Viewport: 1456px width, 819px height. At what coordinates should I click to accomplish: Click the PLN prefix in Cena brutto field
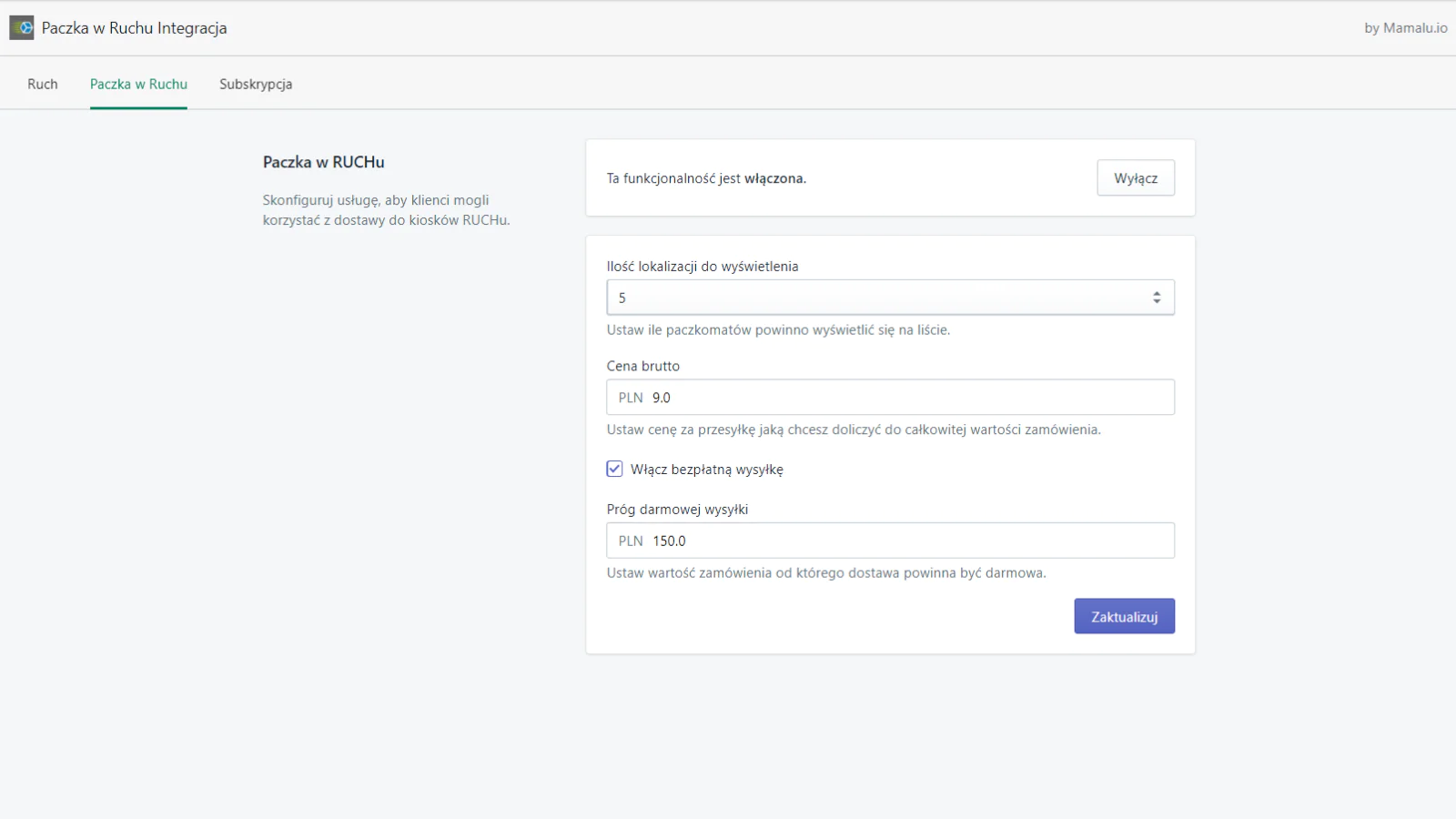[631, 398]
